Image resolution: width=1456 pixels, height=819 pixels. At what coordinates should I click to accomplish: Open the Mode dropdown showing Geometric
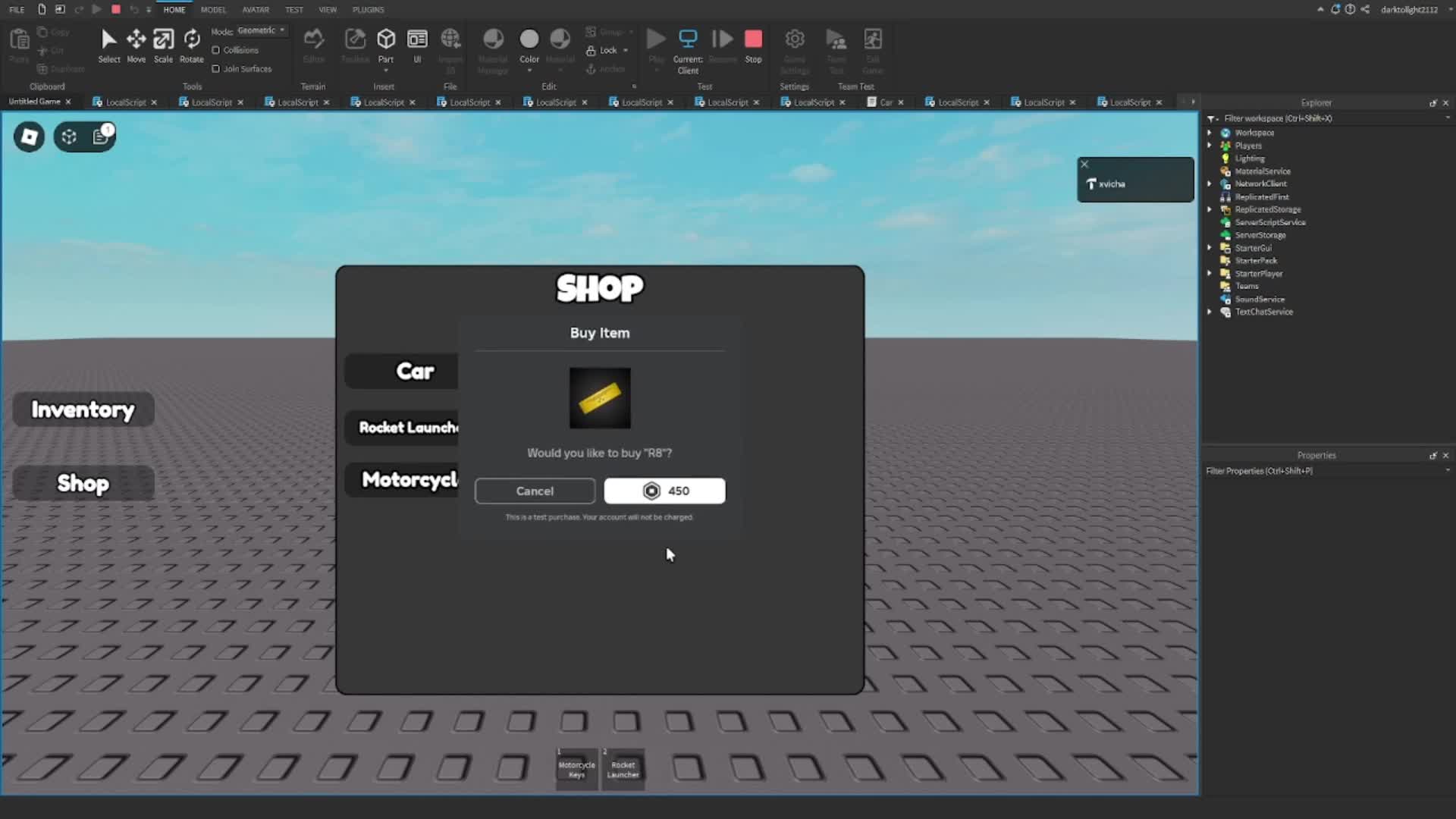[x=262, y=30]
